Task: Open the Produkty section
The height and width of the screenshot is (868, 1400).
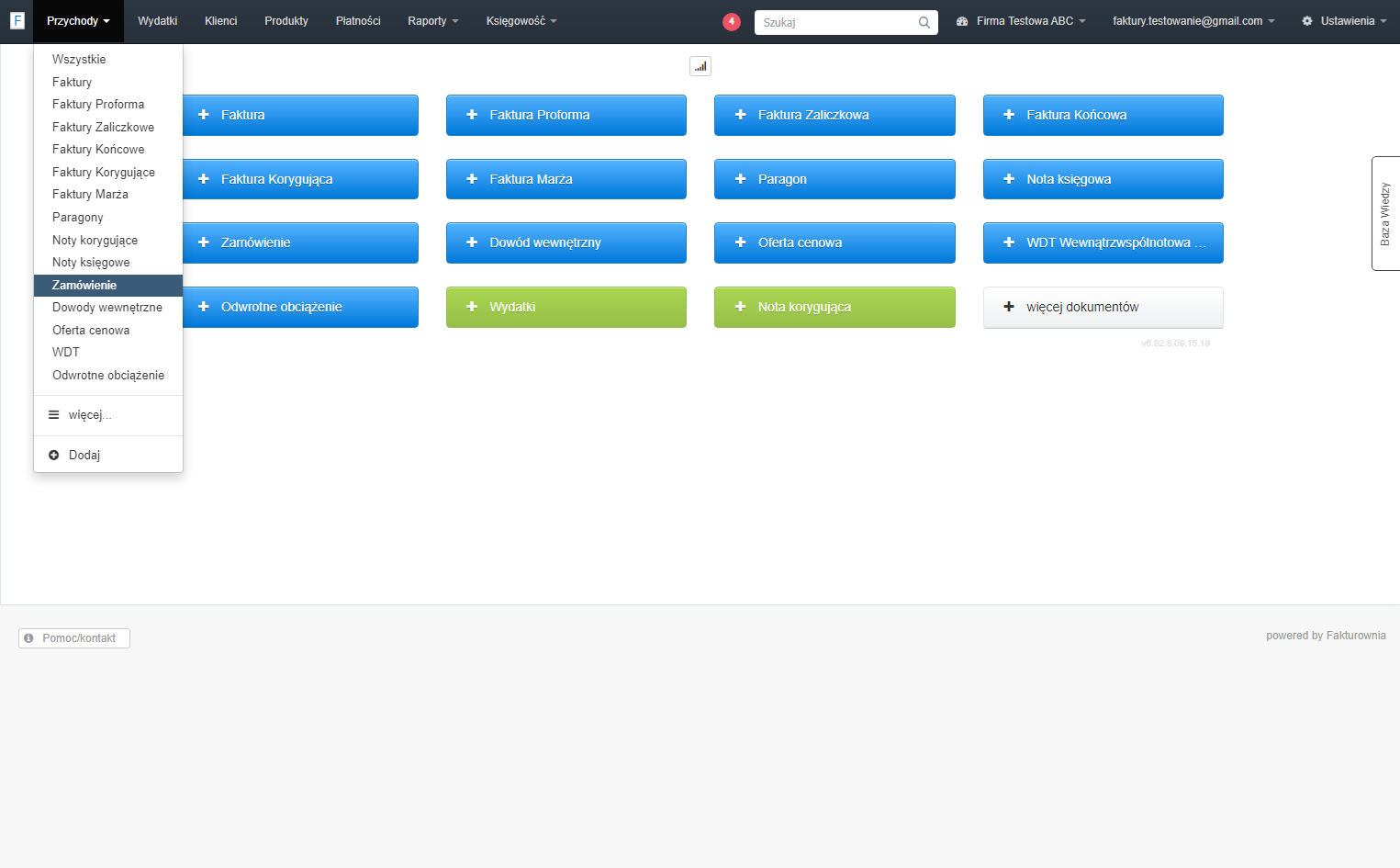Action: pos(286,21)
